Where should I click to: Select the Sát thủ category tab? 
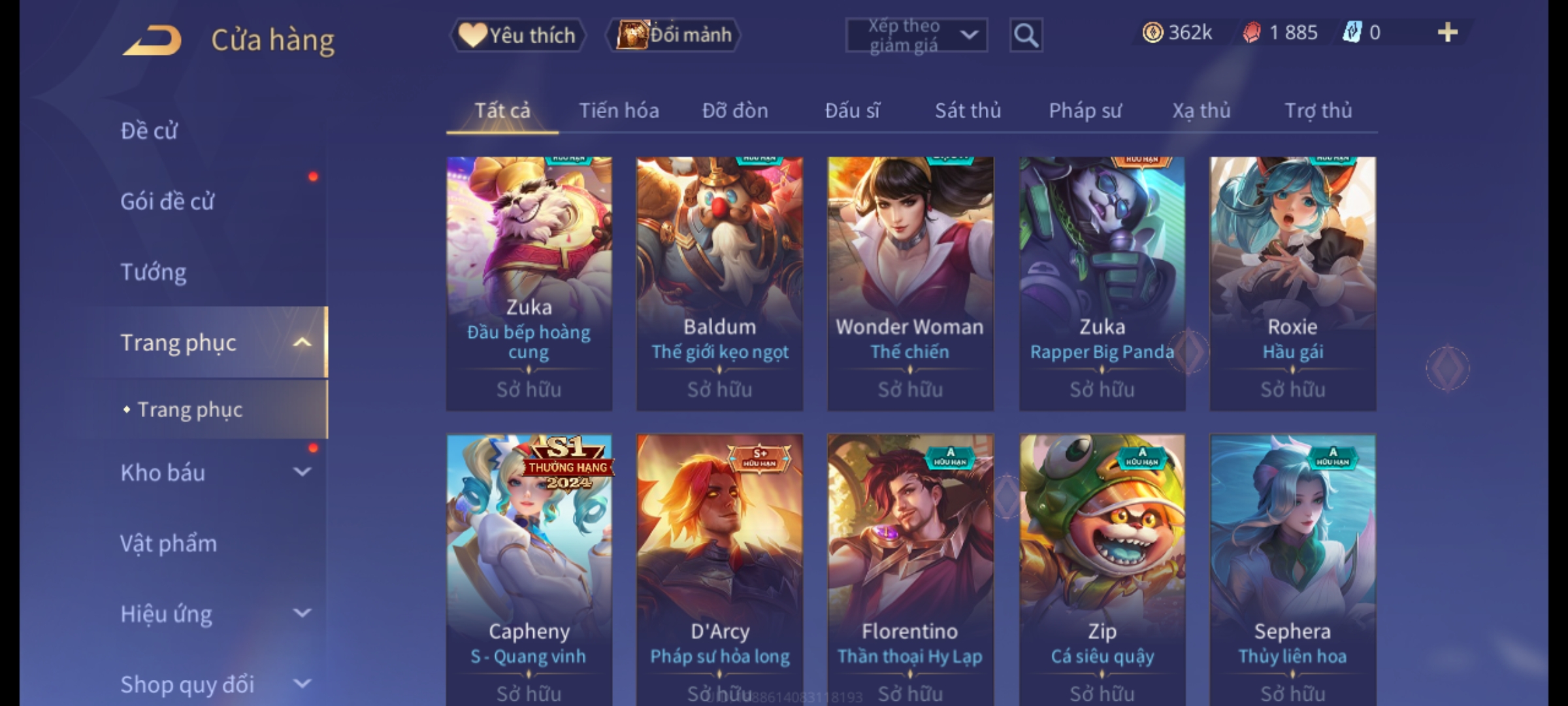coord(968,110)
